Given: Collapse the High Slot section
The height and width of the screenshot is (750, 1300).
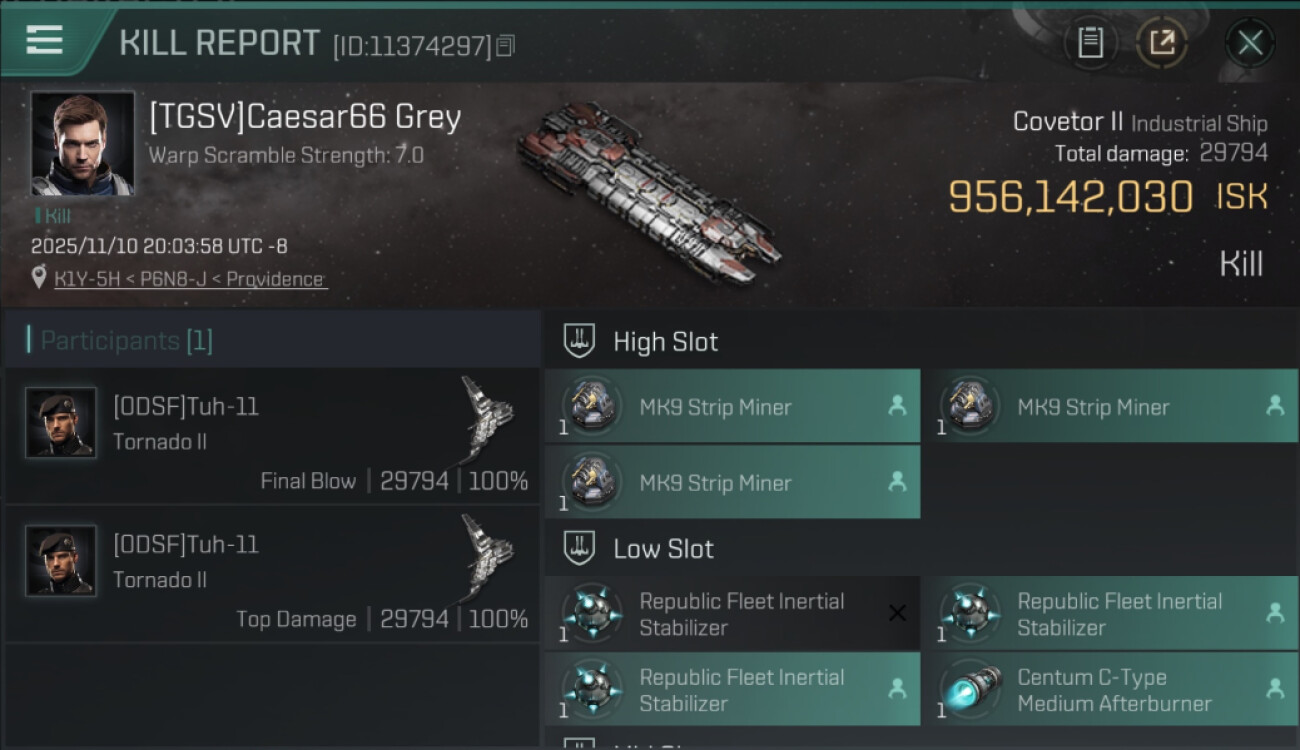Looking at the screenshot, I should click(x=580, y=341).
